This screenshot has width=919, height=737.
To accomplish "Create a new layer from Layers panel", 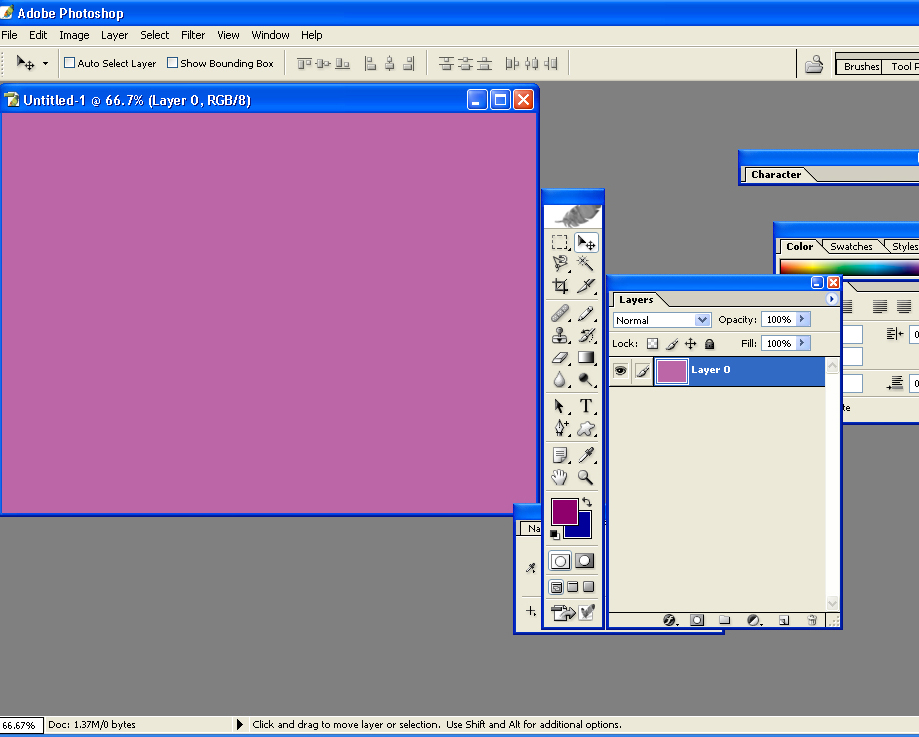I will pyautogui.click(x=784, y=621).
